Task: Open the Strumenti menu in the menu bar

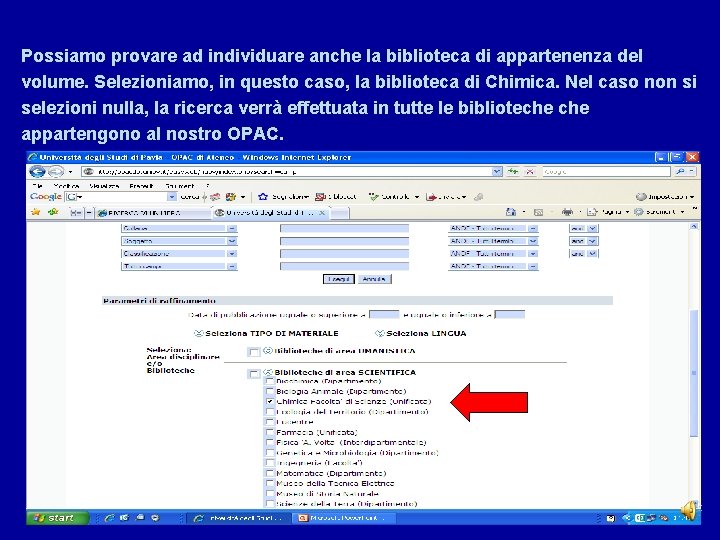Action: pyautogui.click(x=180, y=186)
